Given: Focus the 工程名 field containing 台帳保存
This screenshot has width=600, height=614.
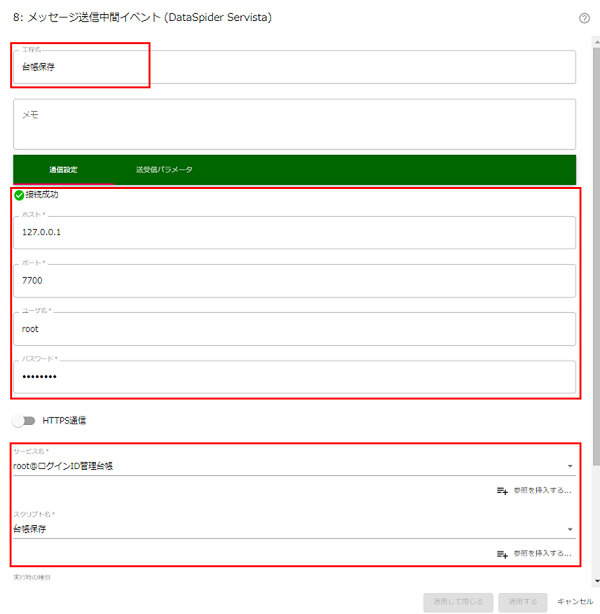Looking at the screenshot, I should pos(294,68).
